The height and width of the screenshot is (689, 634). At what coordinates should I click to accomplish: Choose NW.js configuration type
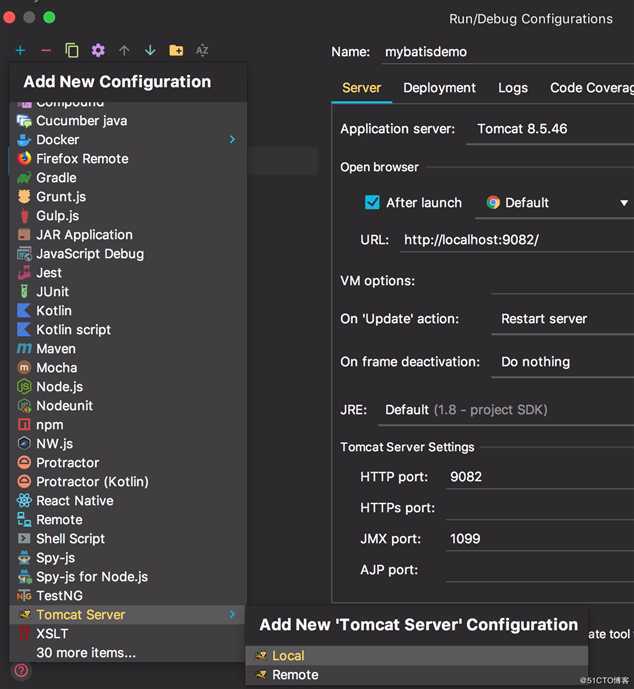(127, 443)
